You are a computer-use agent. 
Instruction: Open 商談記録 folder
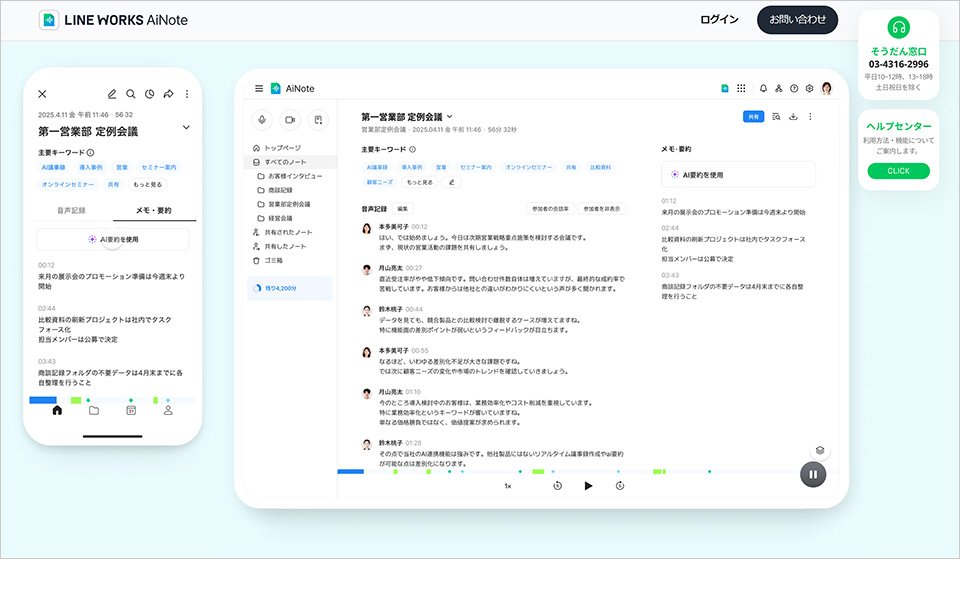(x=275, y=190)
